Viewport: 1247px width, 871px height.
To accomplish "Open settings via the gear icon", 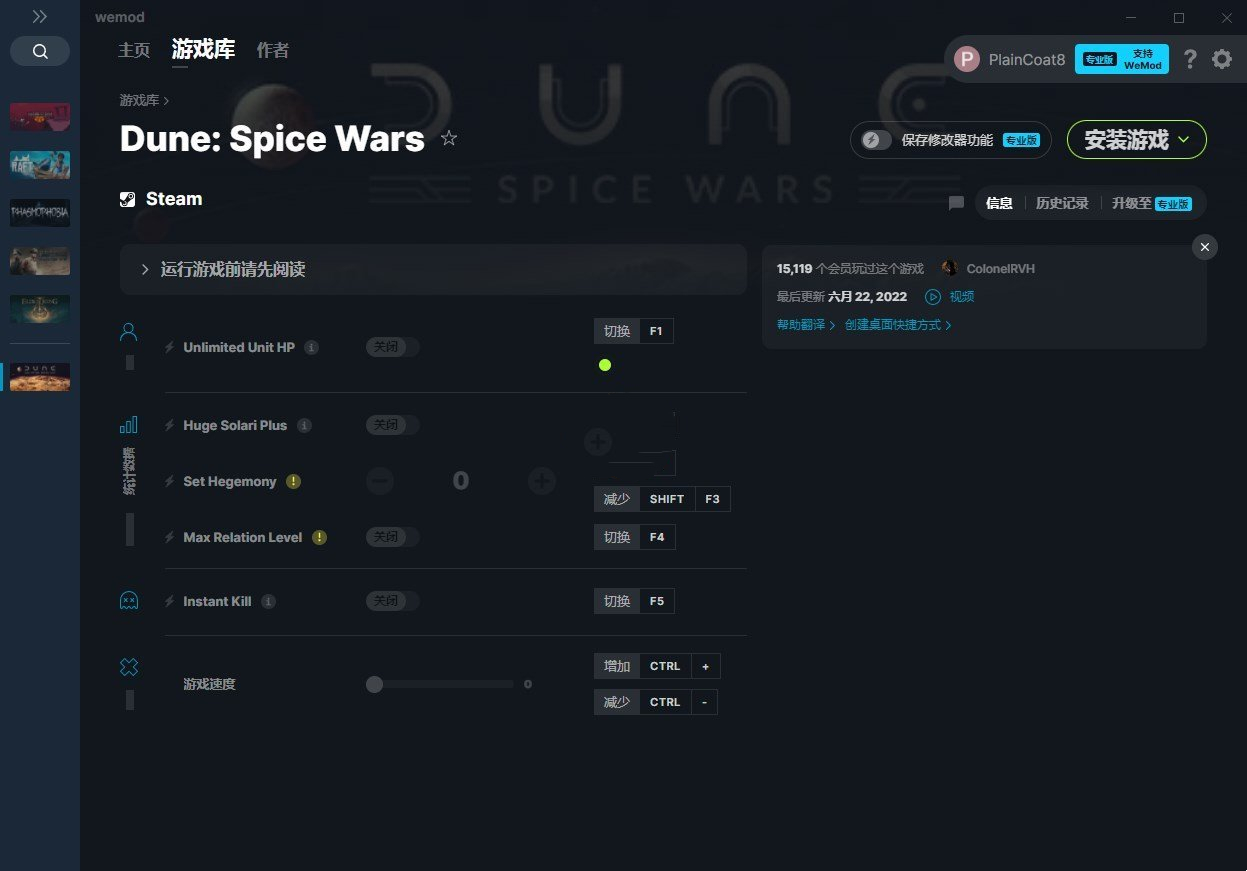I will click(1222, 59).
